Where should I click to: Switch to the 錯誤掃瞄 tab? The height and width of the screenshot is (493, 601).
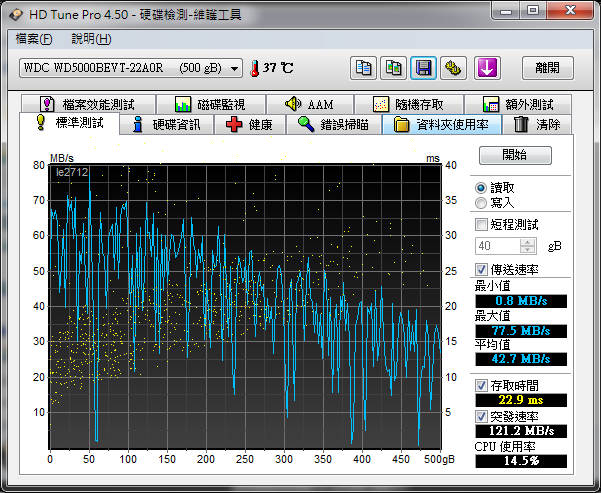tap(334, 125)
